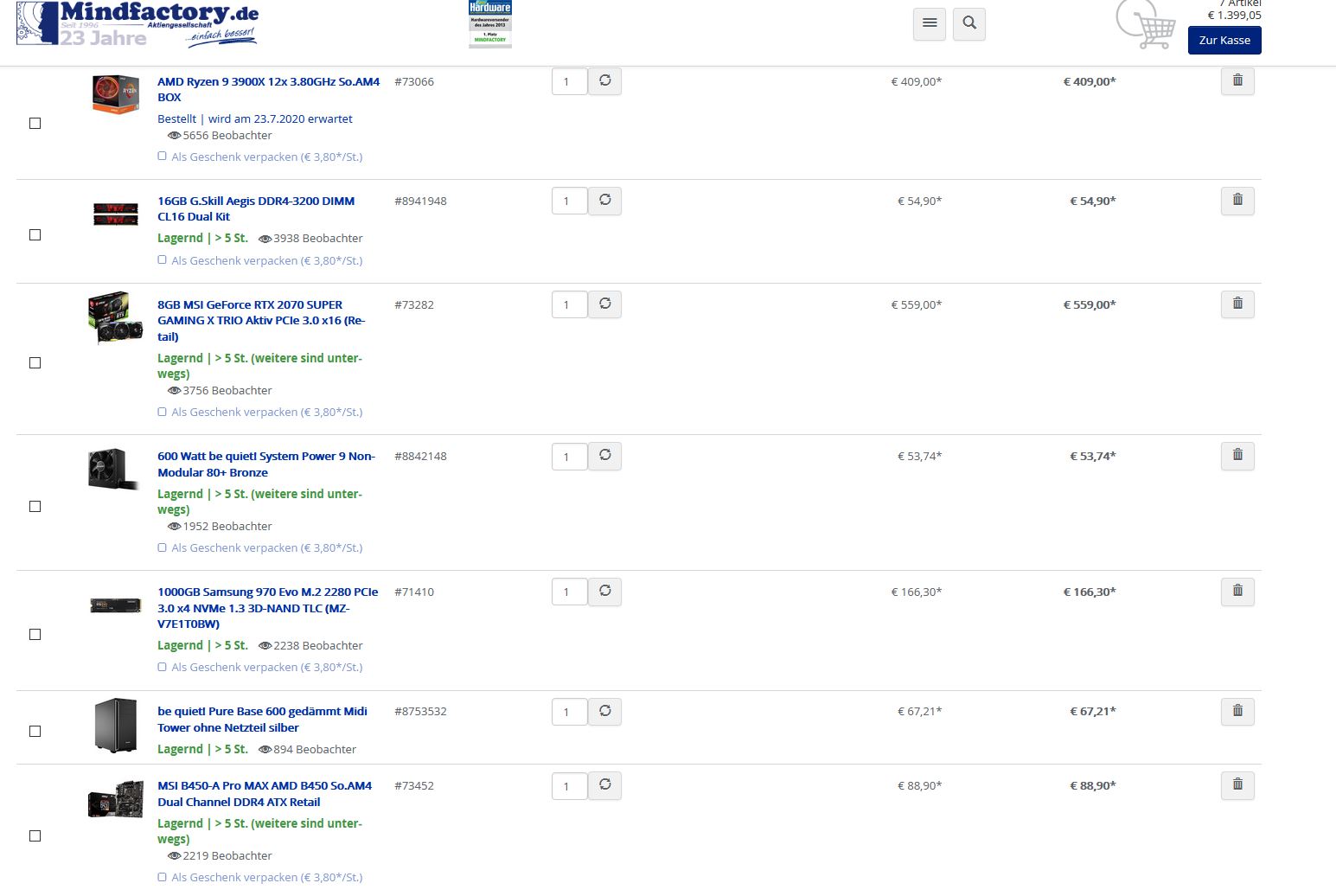The image size is (1336, 896).
Task: Remove Samsung 970 Evo with trash icon
Action: 1237,592
